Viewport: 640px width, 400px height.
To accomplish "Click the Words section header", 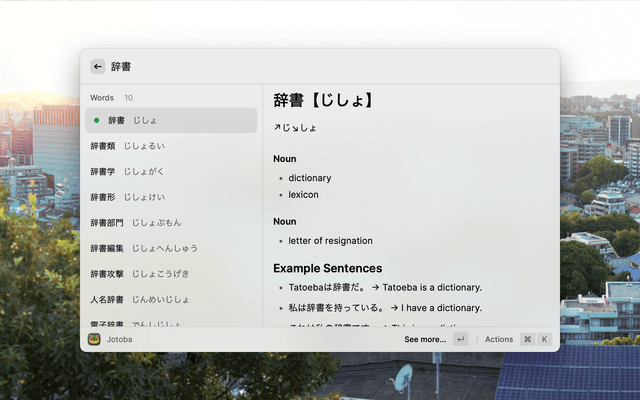I will 102,98.
